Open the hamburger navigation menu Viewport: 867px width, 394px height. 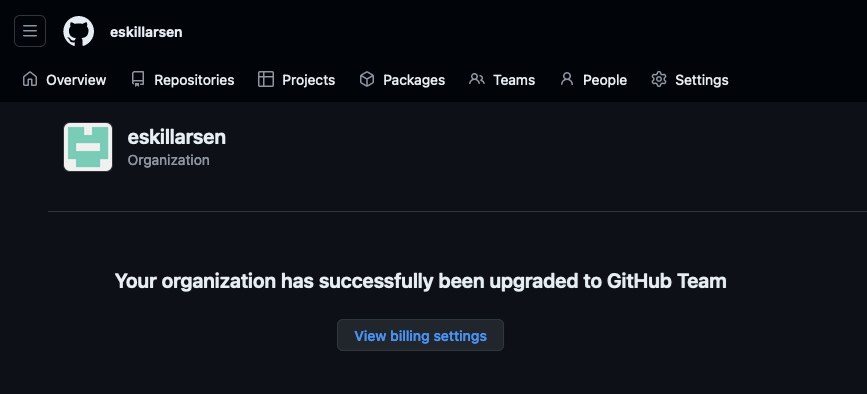[x=30, y=31]
